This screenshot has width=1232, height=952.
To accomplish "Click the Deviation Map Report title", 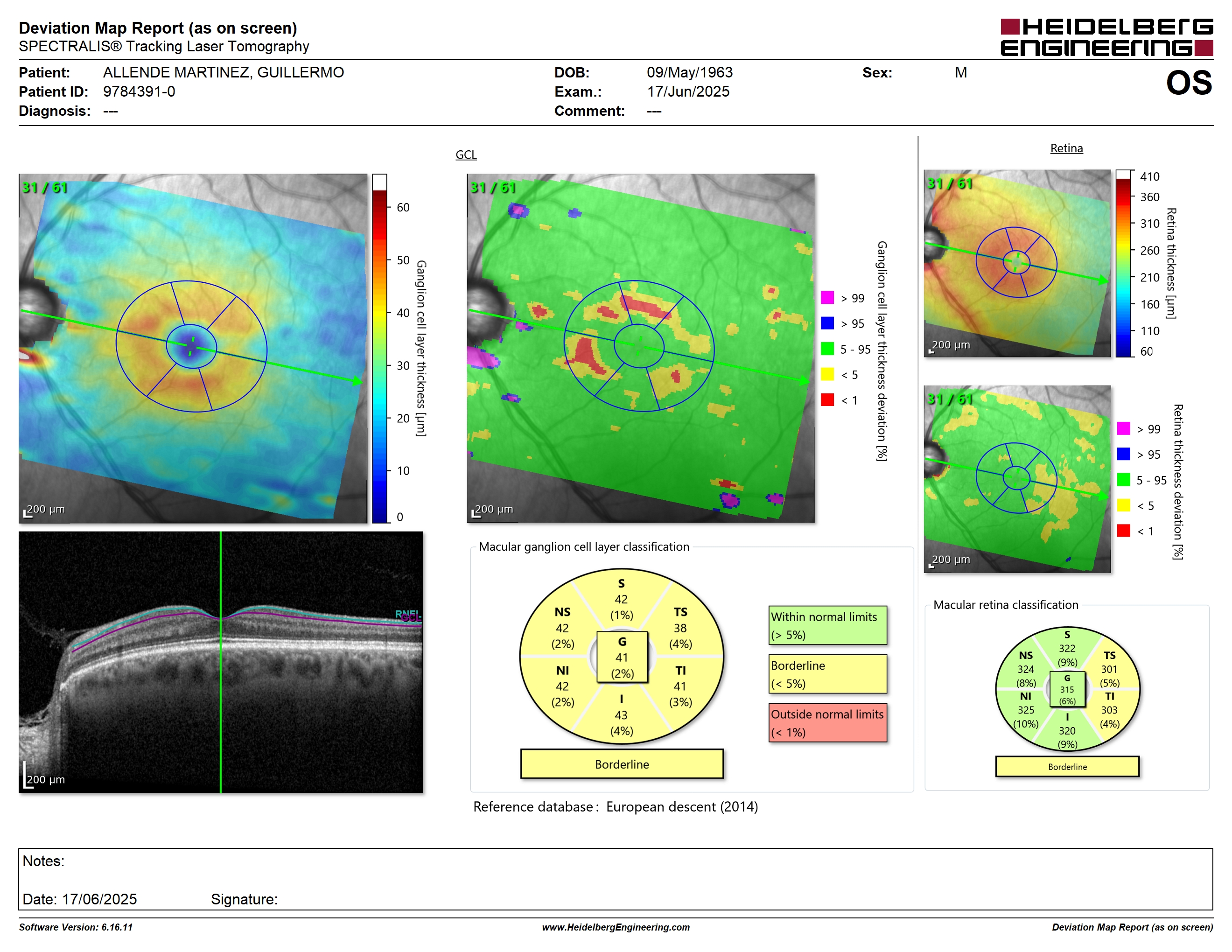I will [x=158, y=28].
